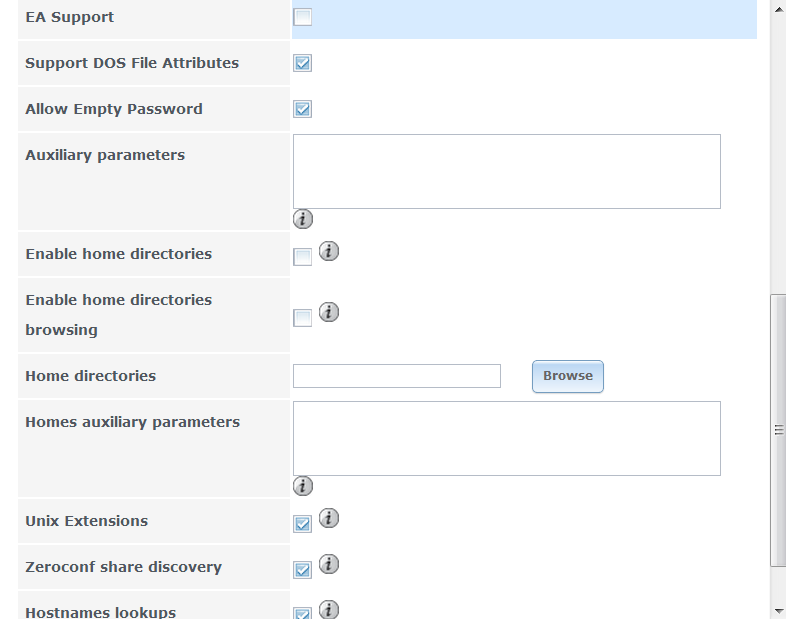
Task: Click info icon beside Enable home directories
Action: coord(329,251)
